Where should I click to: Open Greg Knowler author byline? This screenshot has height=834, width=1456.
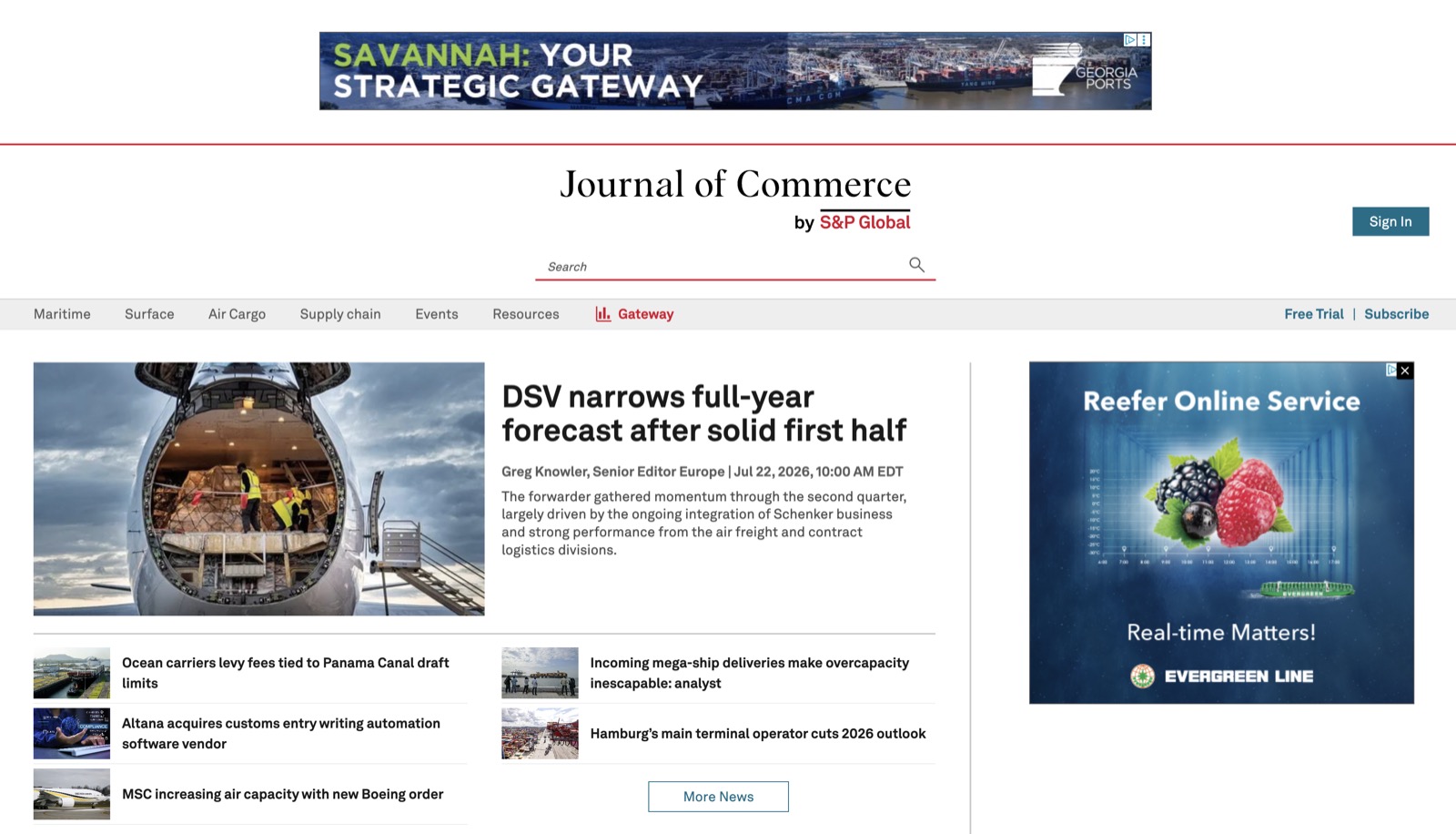[612, 472]
